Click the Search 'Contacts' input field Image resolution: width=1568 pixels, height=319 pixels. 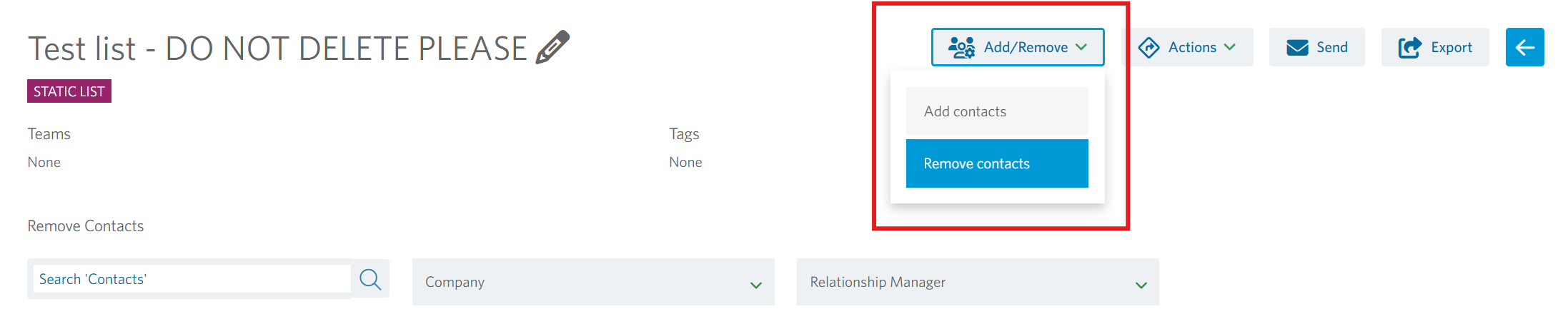(x=192, y=279)
